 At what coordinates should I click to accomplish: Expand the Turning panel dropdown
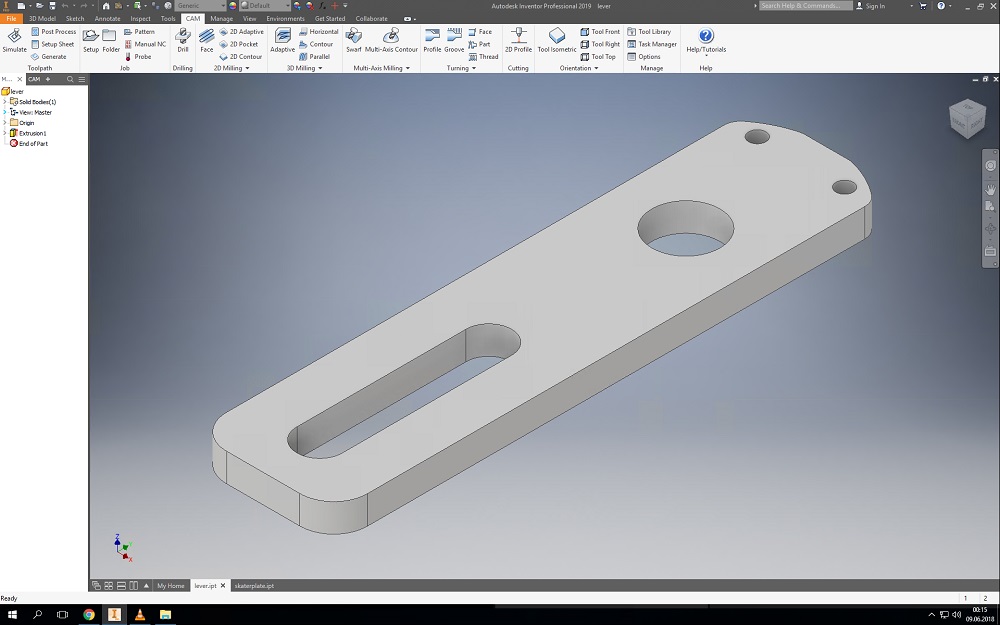pos(461,68)
